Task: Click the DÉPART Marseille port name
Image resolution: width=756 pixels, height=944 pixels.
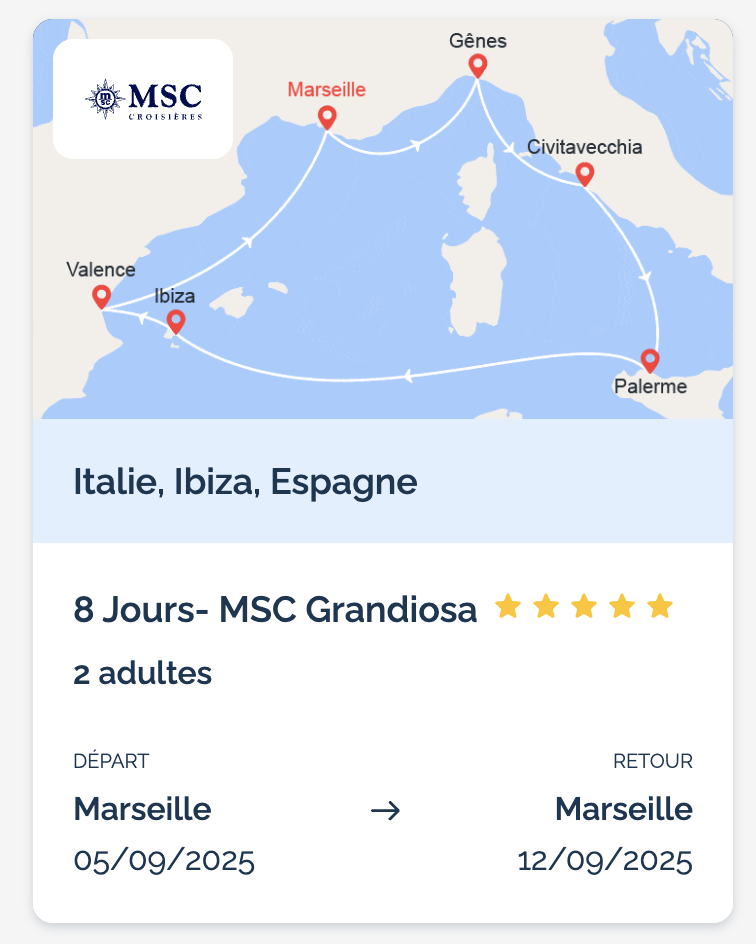Action: 142,809
